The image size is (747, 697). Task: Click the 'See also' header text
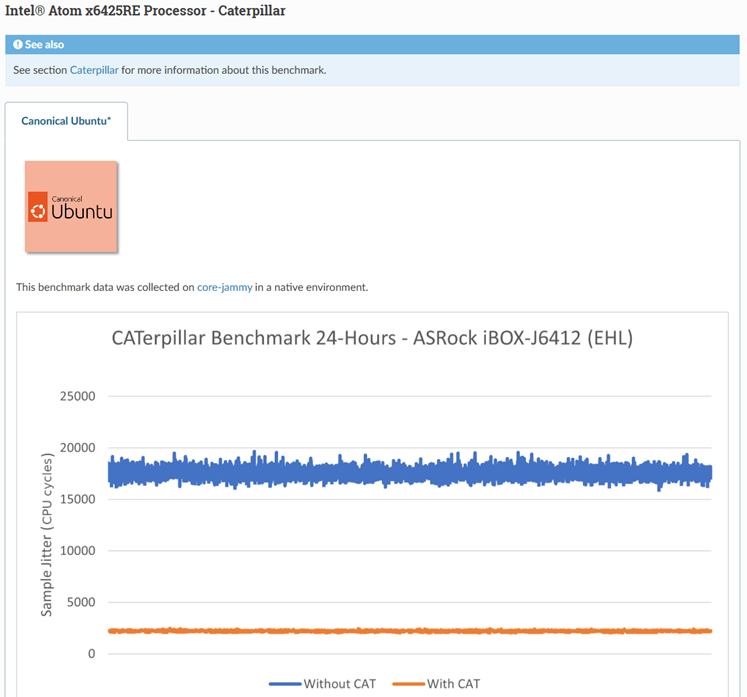click(44, 44)
